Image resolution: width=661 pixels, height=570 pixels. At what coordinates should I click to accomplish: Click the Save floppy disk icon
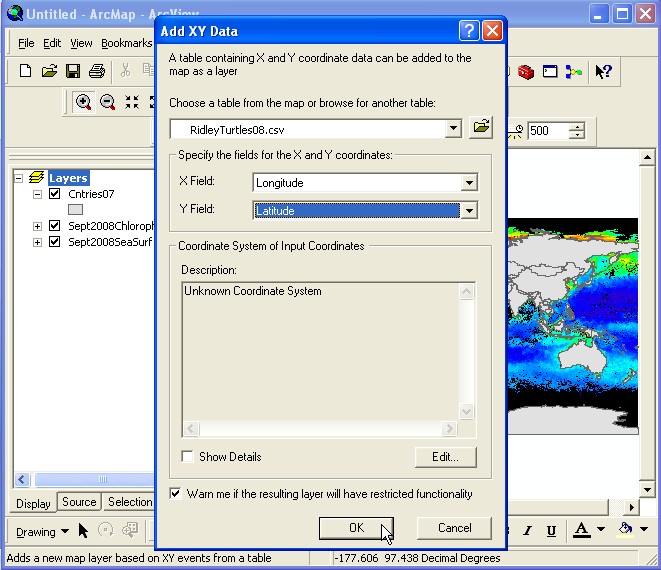(x=73, y=71)
